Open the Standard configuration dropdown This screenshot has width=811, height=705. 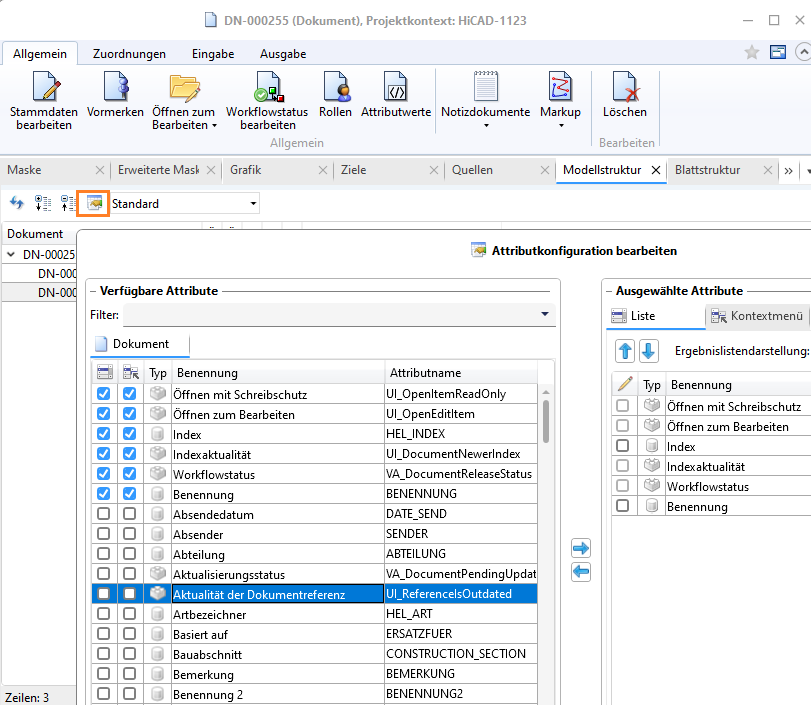254,204
